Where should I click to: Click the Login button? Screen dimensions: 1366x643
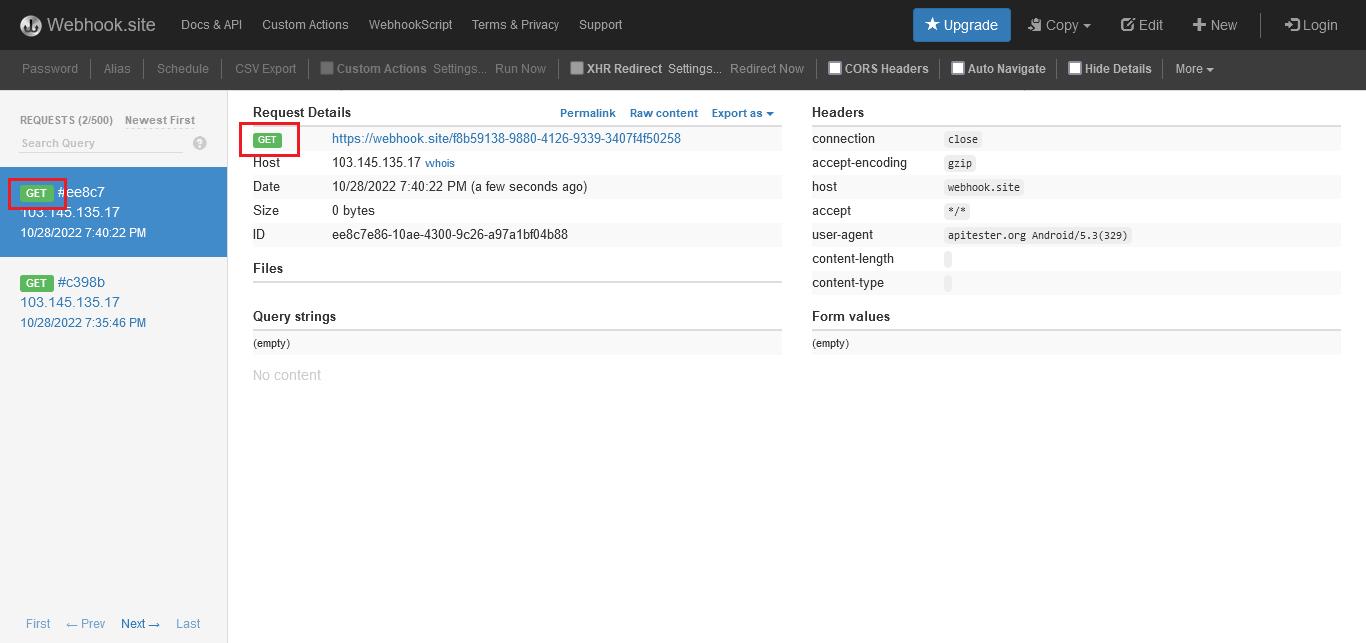[1311, 25]
